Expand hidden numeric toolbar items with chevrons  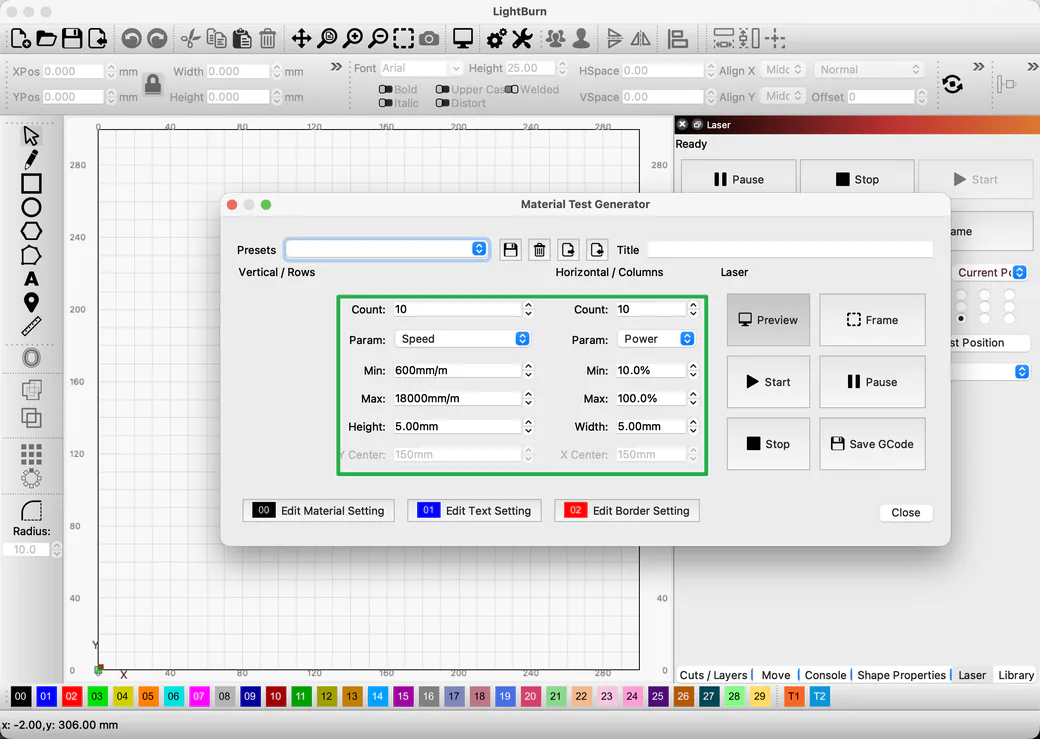(336, 67)
